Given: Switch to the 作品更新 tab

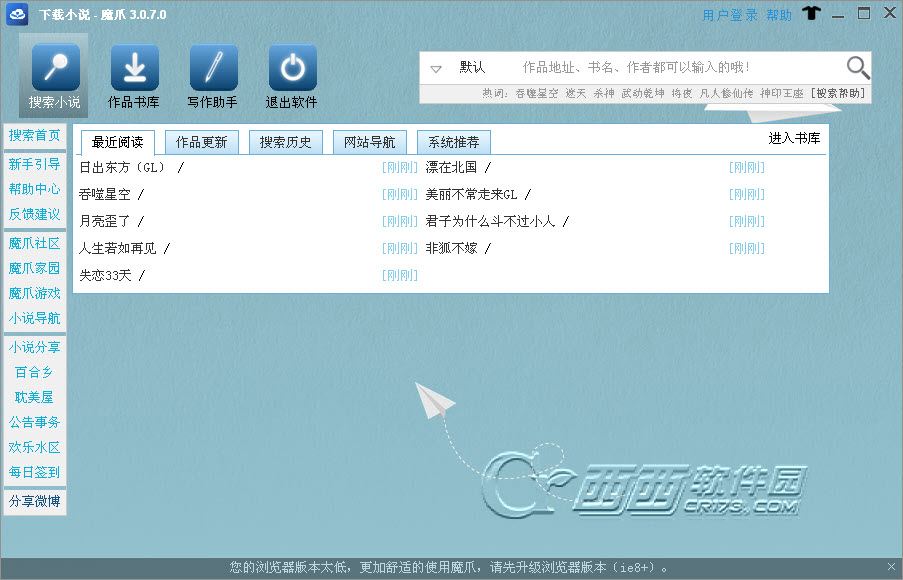Looking at the screenshot, I should click(202, 142).
